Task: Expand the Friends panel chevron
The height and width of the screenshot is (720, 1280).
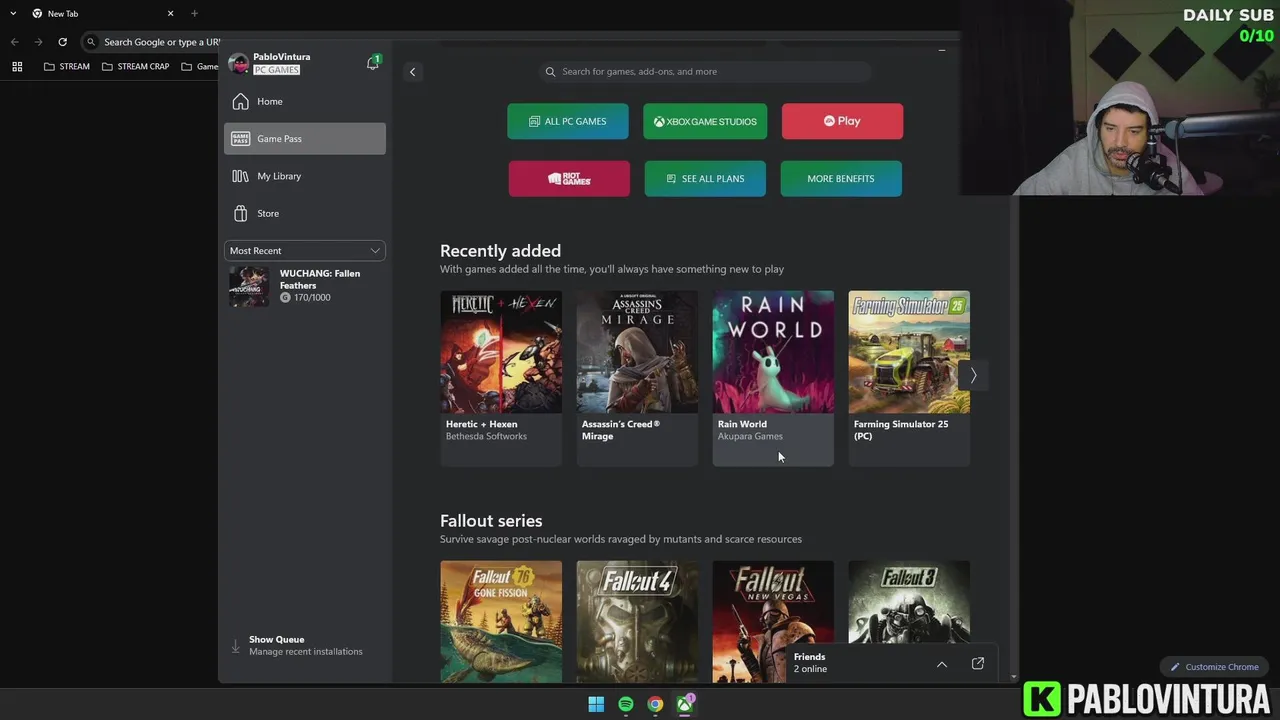Action: tap(942, 664)
